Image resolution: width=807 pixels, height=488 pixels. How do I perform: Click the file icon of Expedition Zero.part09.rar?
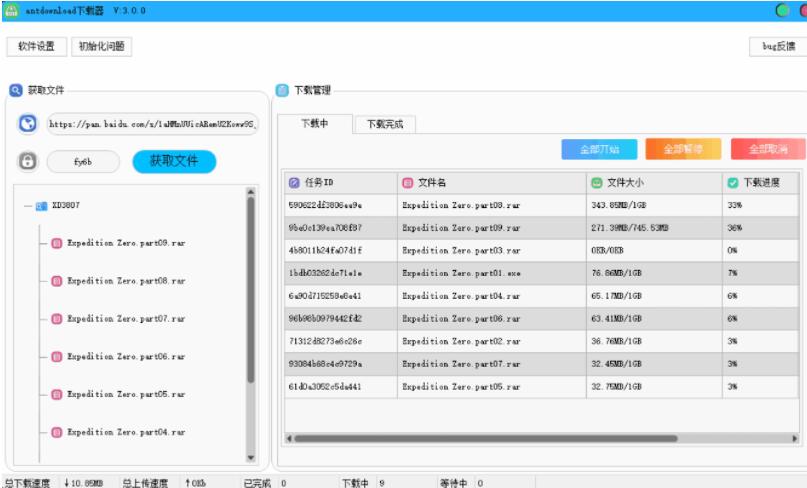(57, 243)
